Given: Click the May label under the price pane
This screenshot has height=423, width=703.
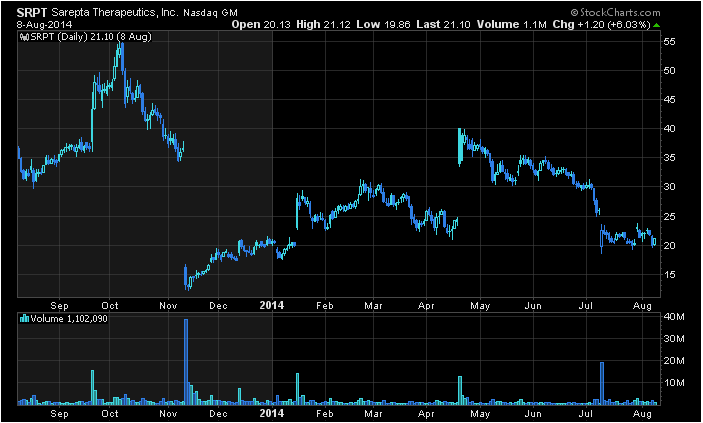Looking at the screenshot, I should click(x=480, y=306).
